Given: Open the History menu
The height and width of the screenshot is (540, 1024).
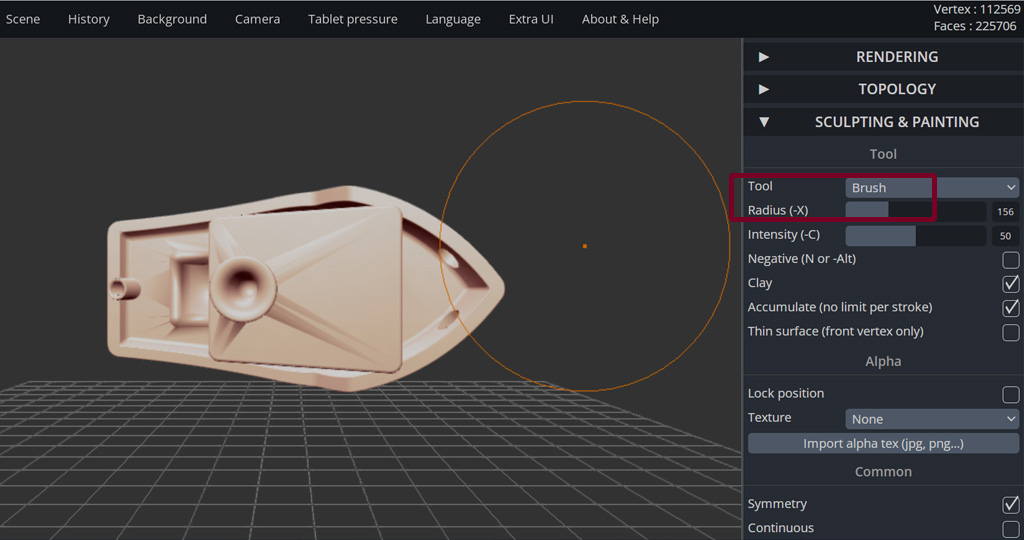Looking at the screenshot, I should click(x=89, y=19).
